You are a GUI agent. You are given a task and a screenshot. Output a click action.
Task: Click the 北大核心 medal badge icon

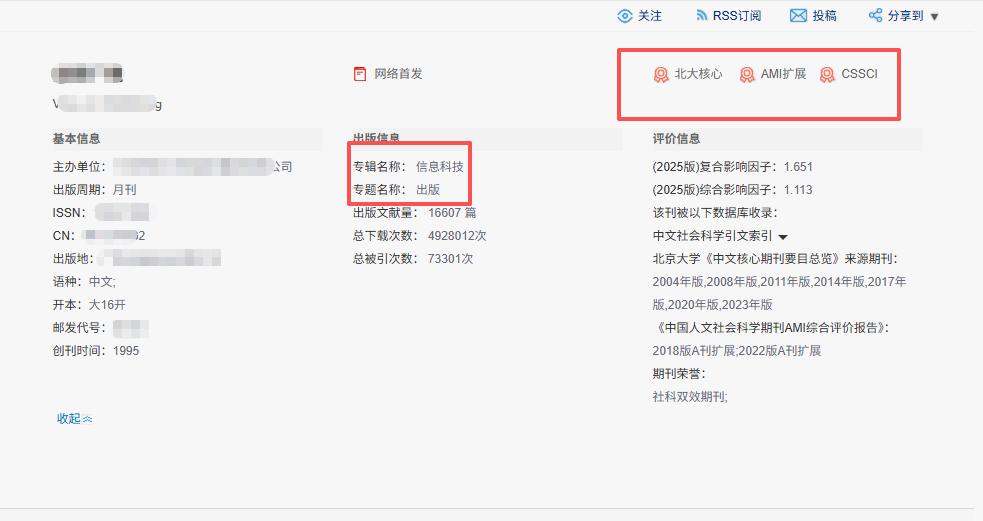click(x=661, y=75)
